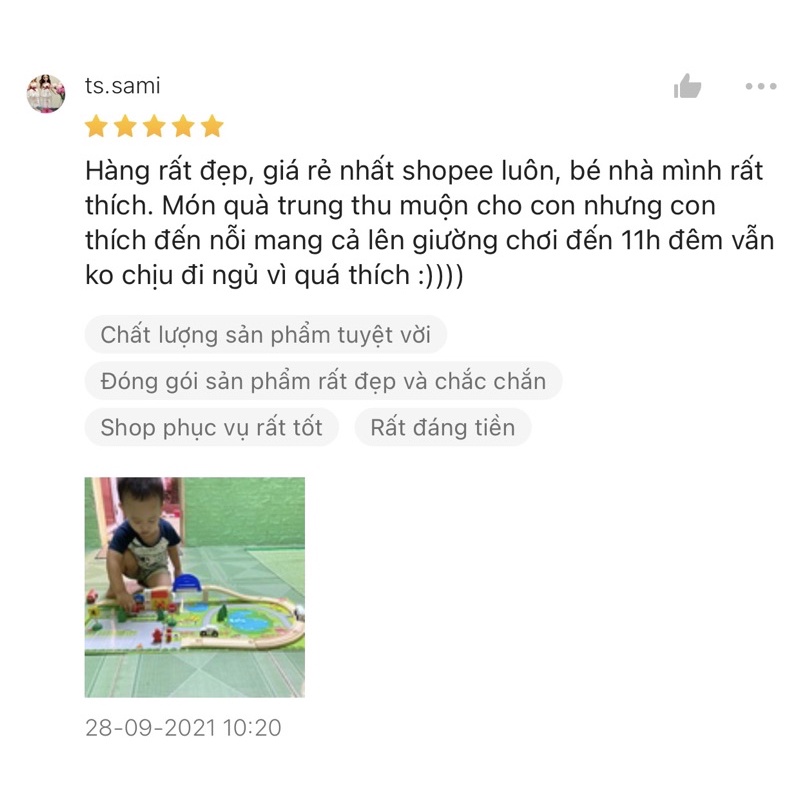Like the review with thumbs-up icon
This screenshot has height=800, width=800.
[x=687, y=86]
